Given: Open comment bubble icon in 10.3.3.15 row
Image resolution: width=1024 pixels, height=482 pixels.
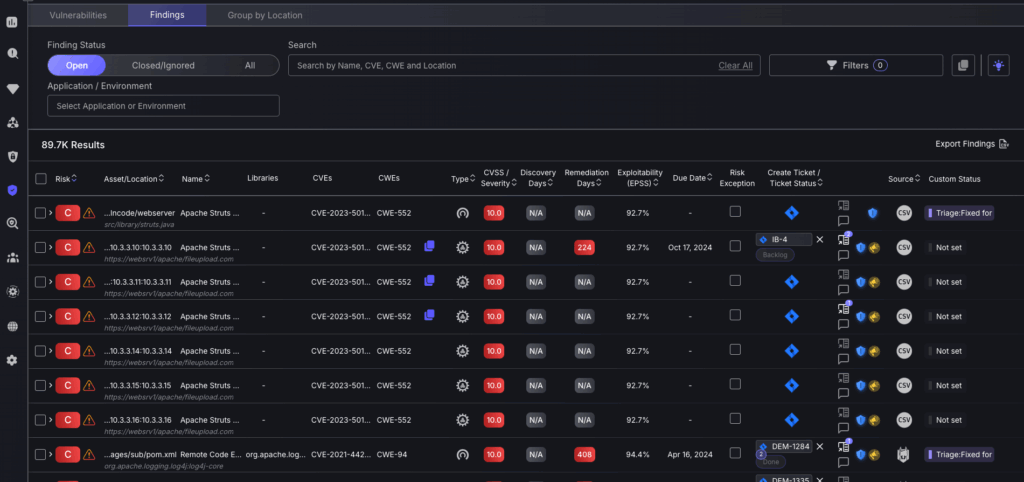Looking at the screenshot, I should [x=843, y=393].
